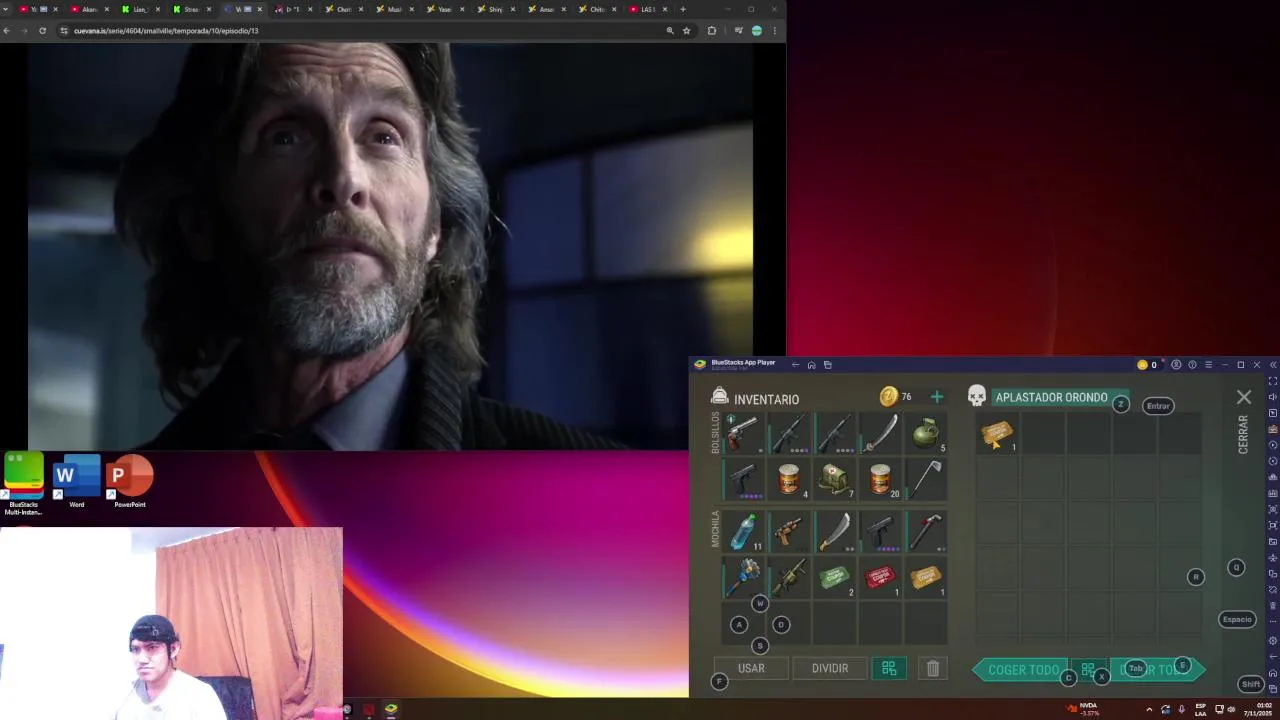Open the NVDA stock taskbar widget

point(1084,709)
